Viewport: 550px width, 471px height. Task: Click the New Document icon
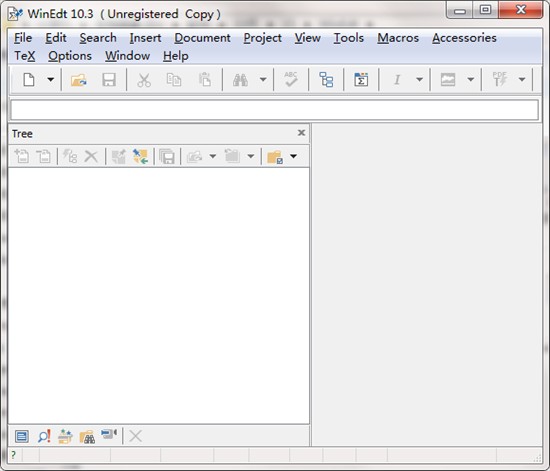tap(29, 80)
